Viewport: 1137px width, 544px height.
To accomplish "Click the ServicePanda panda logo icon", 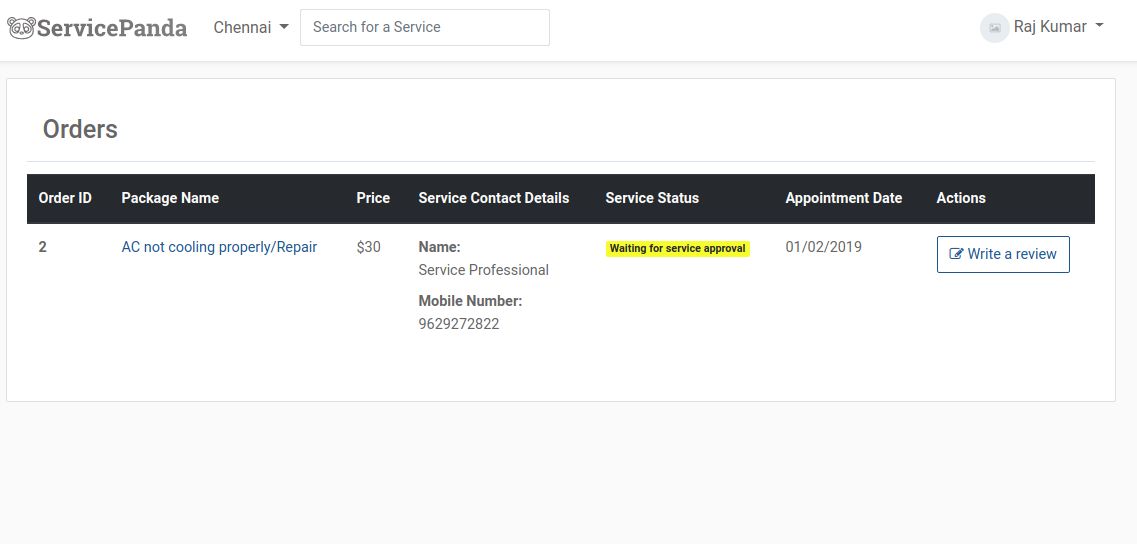I will pyautogui.click(x=21, y=27).
